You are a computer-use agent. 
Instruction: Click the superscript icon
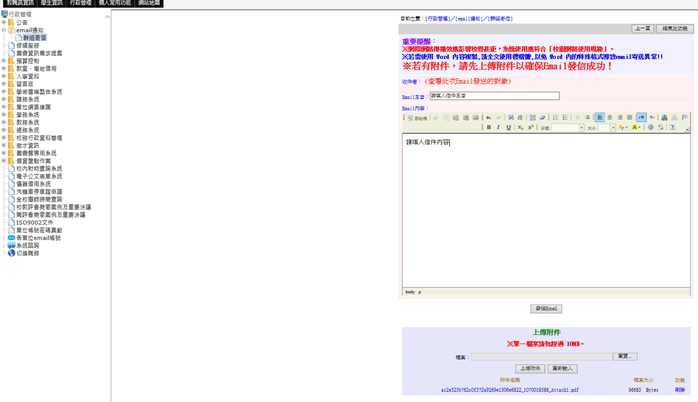[531, 128]
